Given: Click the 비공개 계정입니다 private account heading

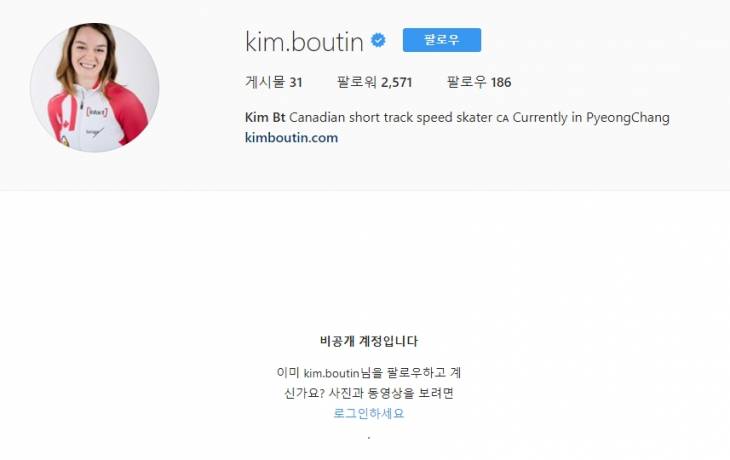Looking at the screenshot, I should point(369,341).
